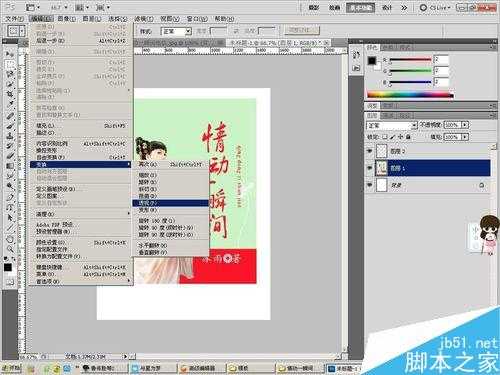The image size is (500, 375).
Task: Open the 图像(I) Image menu
Action: pyautogui.click(x=67, y=19)
